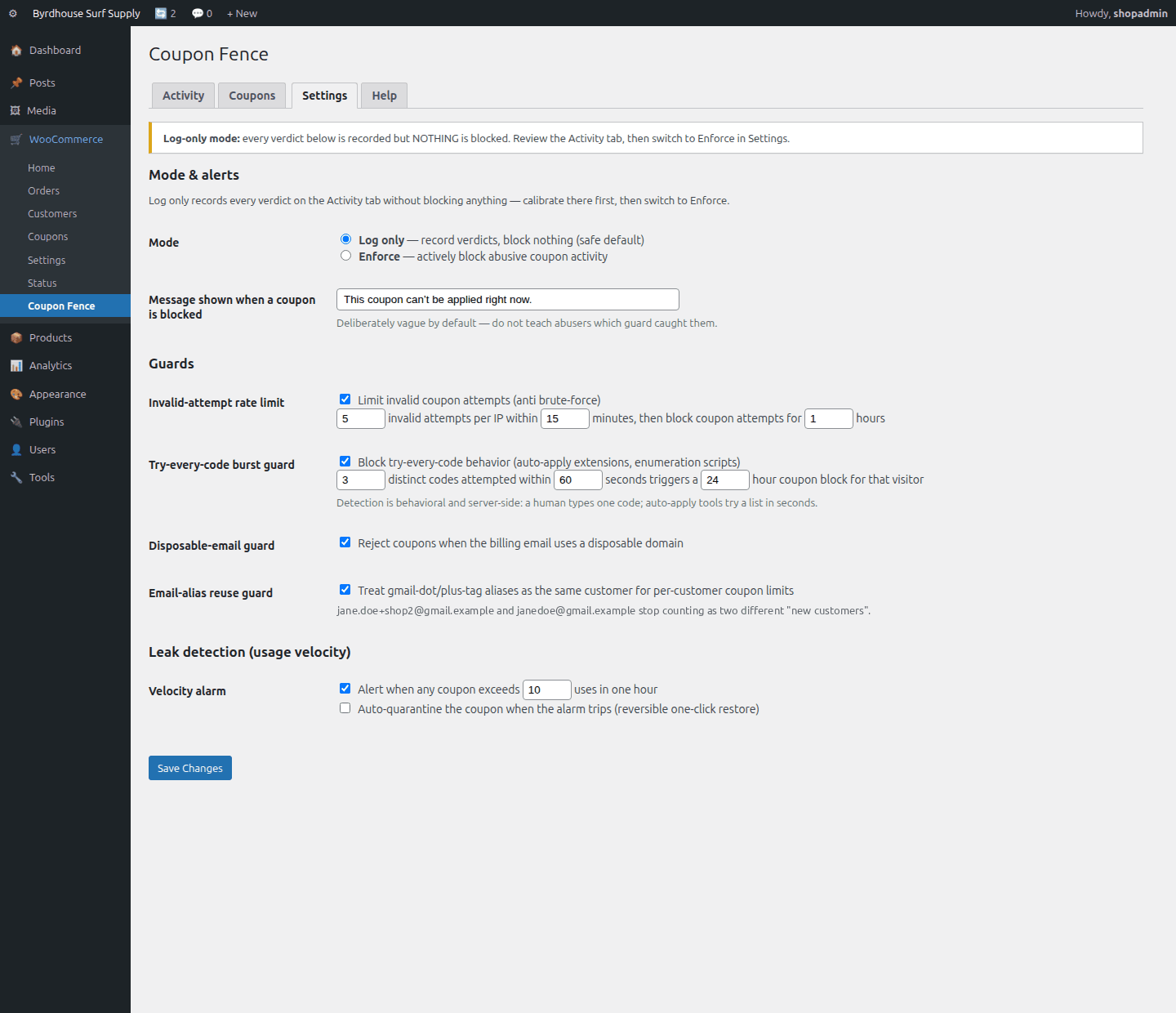The image size is (1176, 1013).
Task: Enable Auto-quarantine the coupon checkbox
Action: tap(345, 708)
